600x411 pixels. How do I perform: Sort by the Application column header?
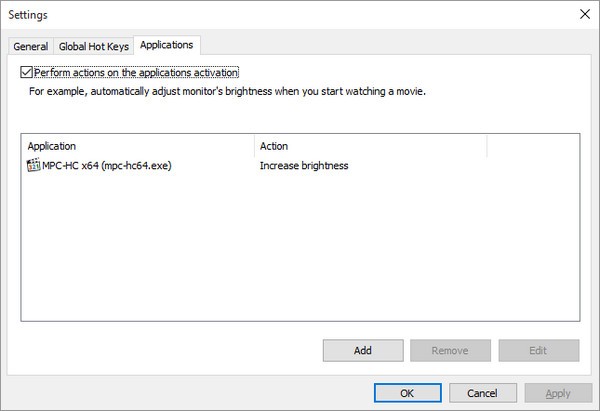click(x=138, y=146)
